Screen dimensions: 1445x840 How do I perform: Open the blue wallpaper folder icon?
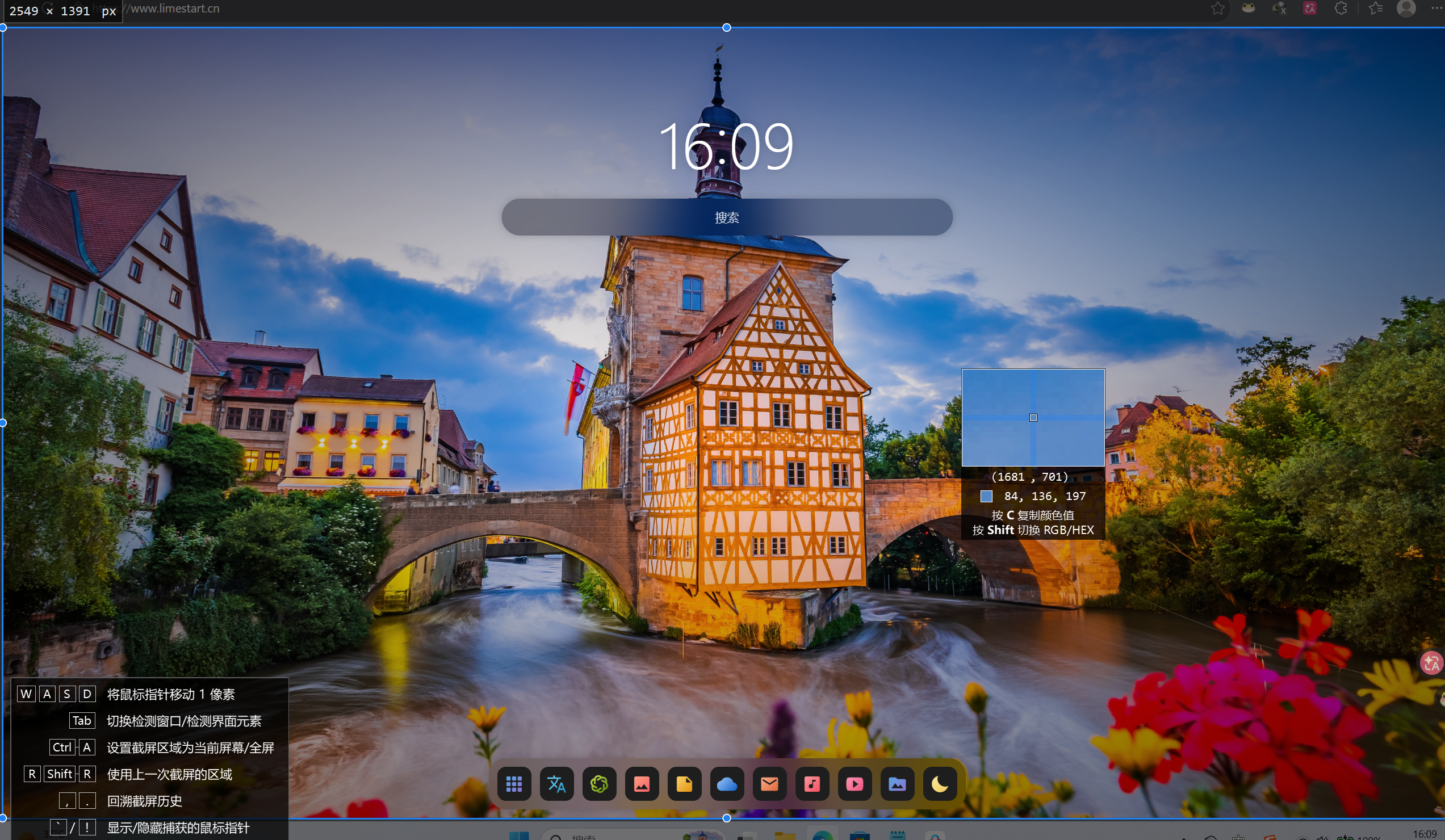[898, 784]
